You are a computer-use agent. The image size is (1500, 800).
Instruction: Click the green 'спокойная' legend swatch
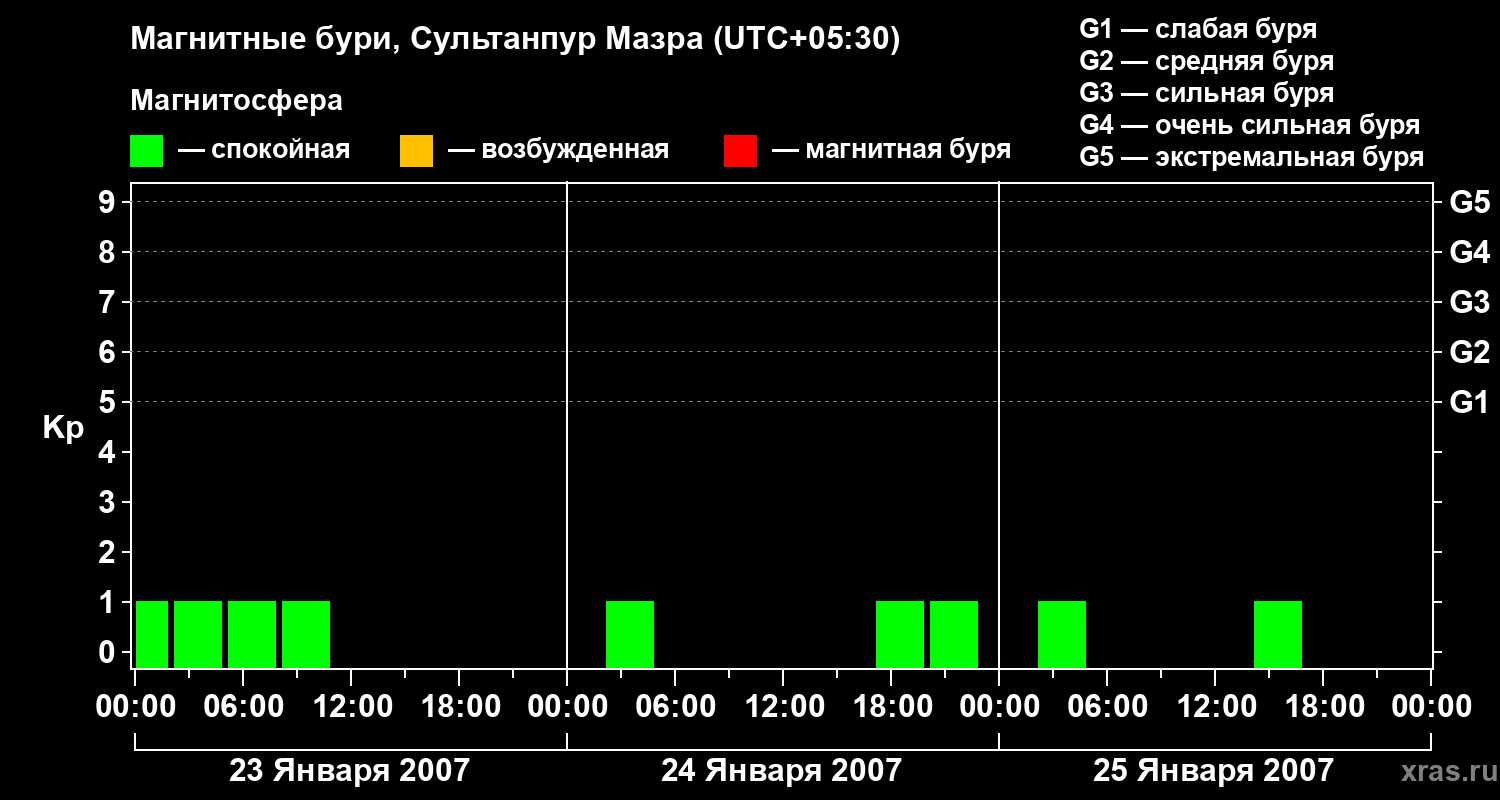click(x=146, y=151)
